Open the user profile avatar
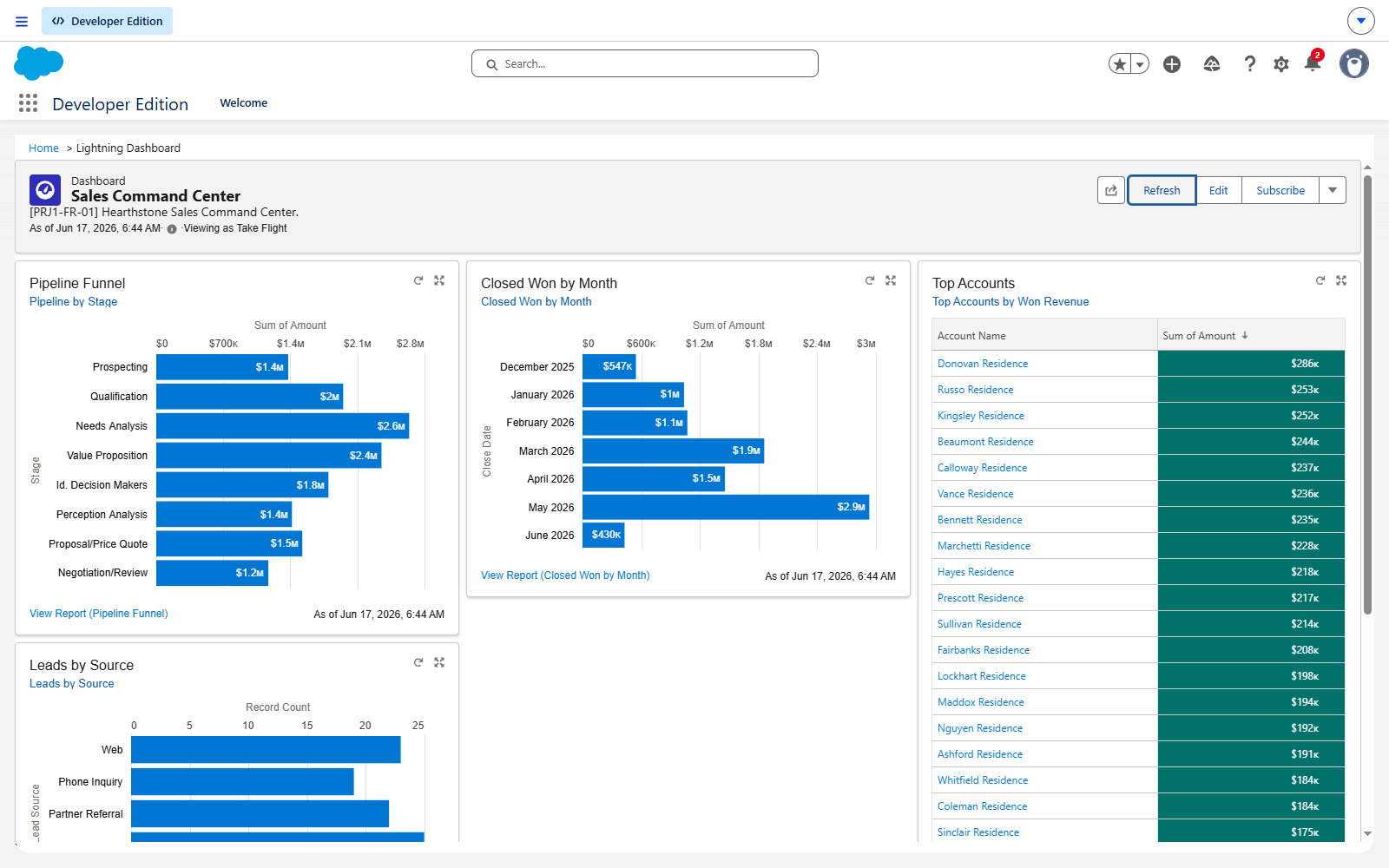 [1354, 63]
